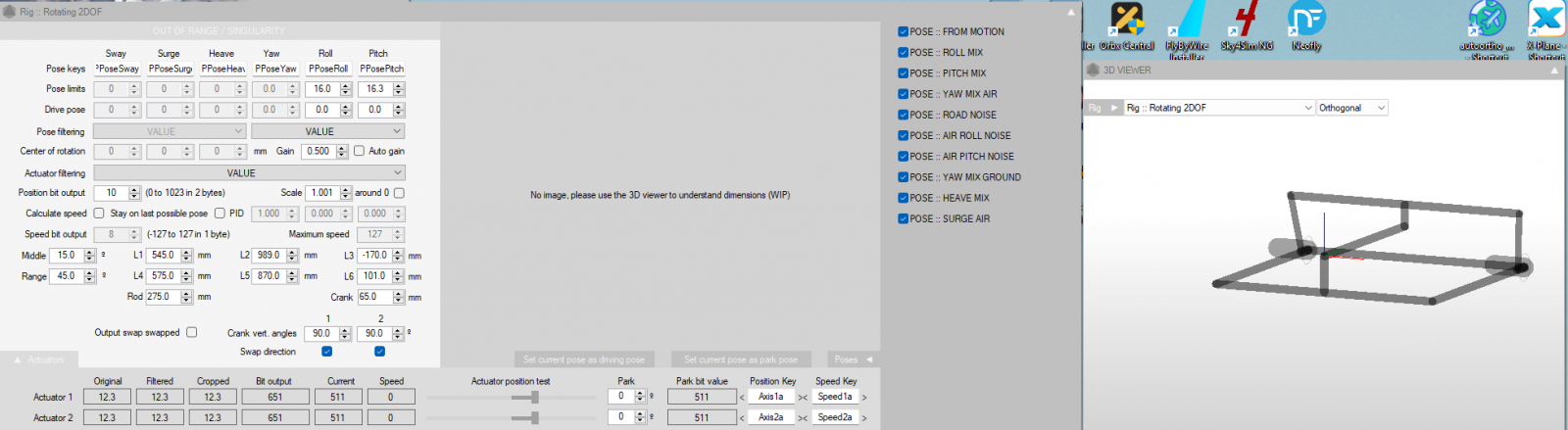Click the Maximum speed field 127

coord(375,234)
